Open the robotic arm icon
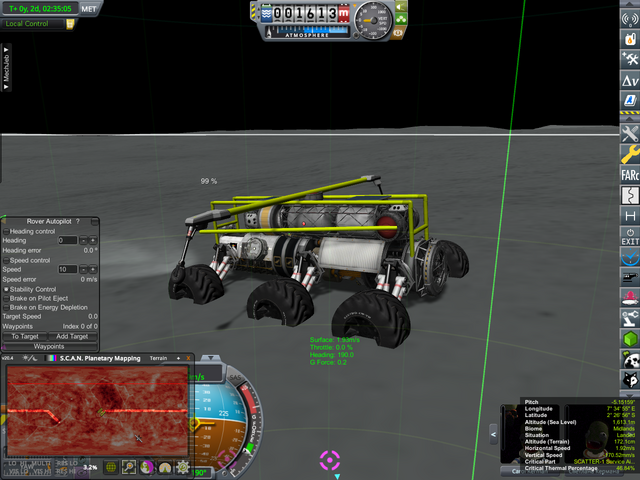 click(630, 318)
